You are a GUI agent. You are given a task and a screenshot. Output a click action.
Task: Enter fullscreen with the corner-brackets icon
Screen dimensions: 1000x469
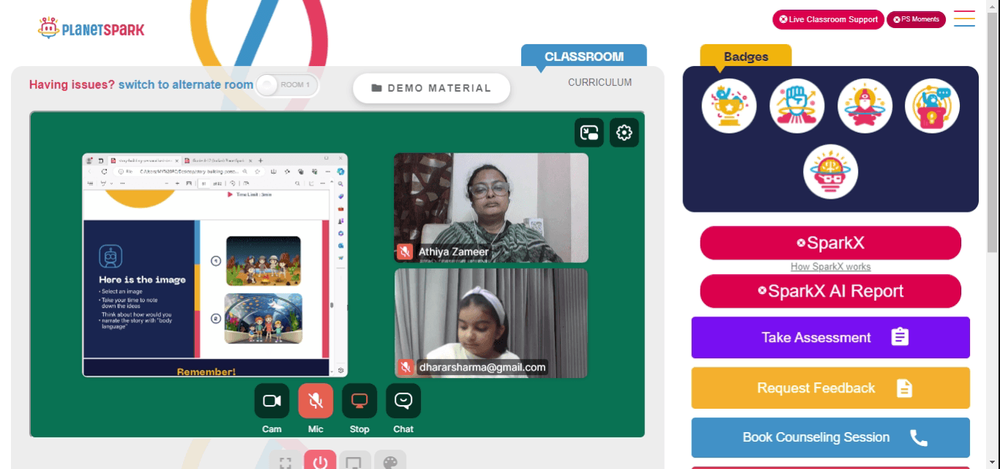point(285,462)
